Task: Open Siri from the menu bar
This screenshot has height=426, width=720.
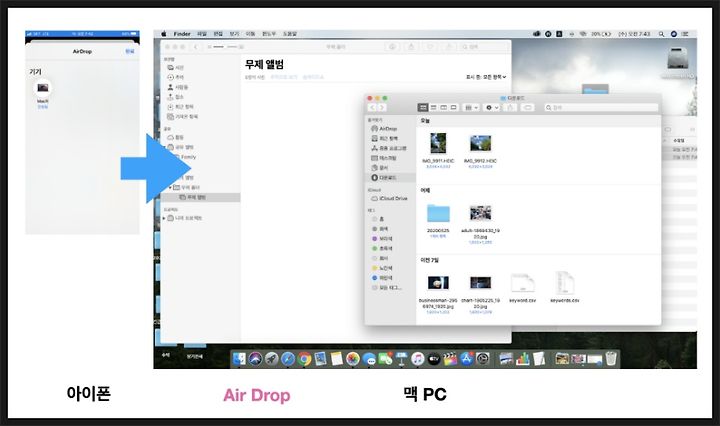Action: 674,34
